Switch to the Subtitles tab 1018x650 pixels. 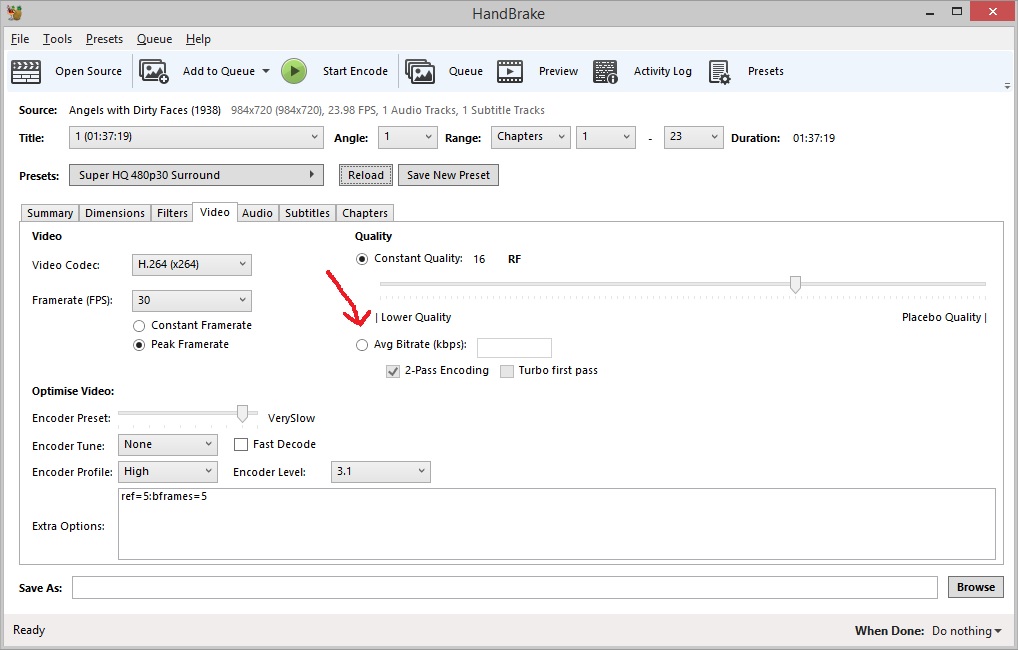[x=307, y=213]
